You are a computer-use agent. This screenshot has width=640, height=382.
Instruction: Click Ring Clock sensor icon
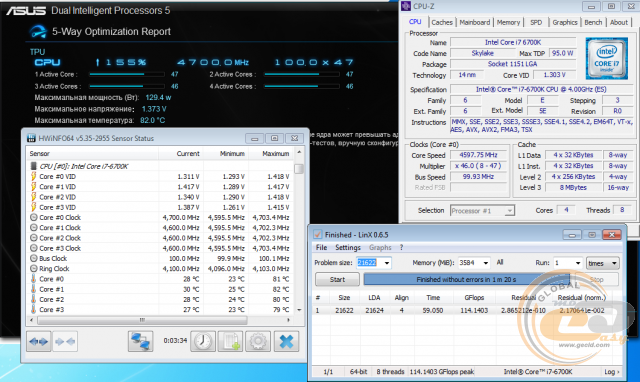[x=34, y=269]
